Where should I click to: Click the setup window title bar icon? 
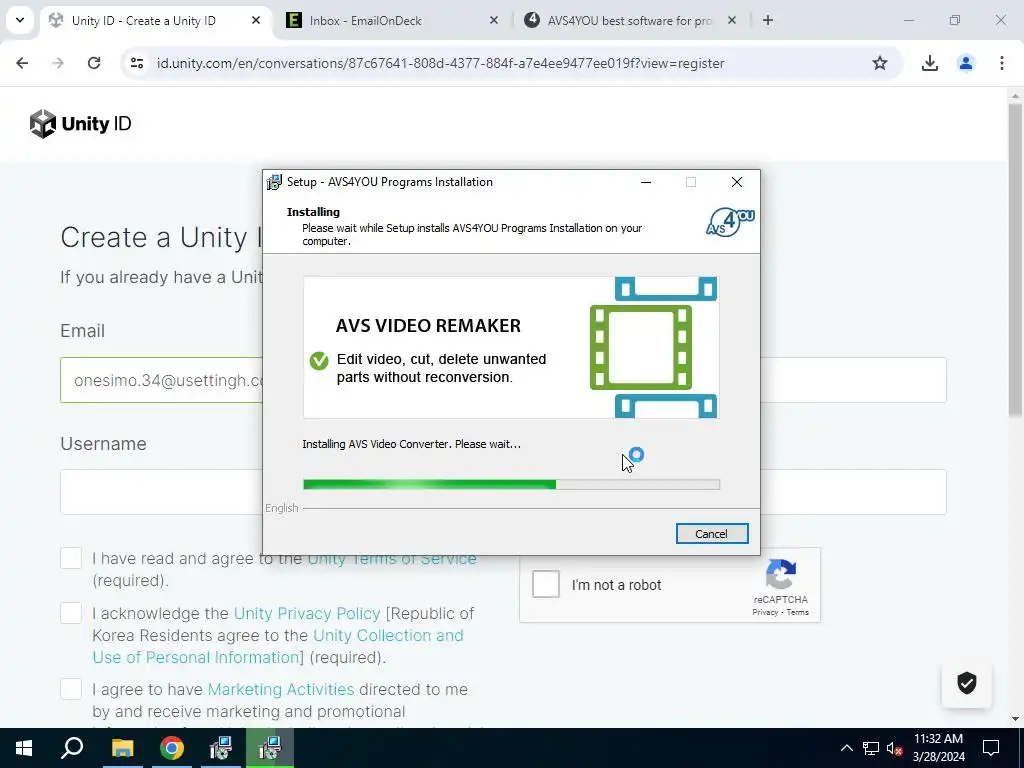274,182
